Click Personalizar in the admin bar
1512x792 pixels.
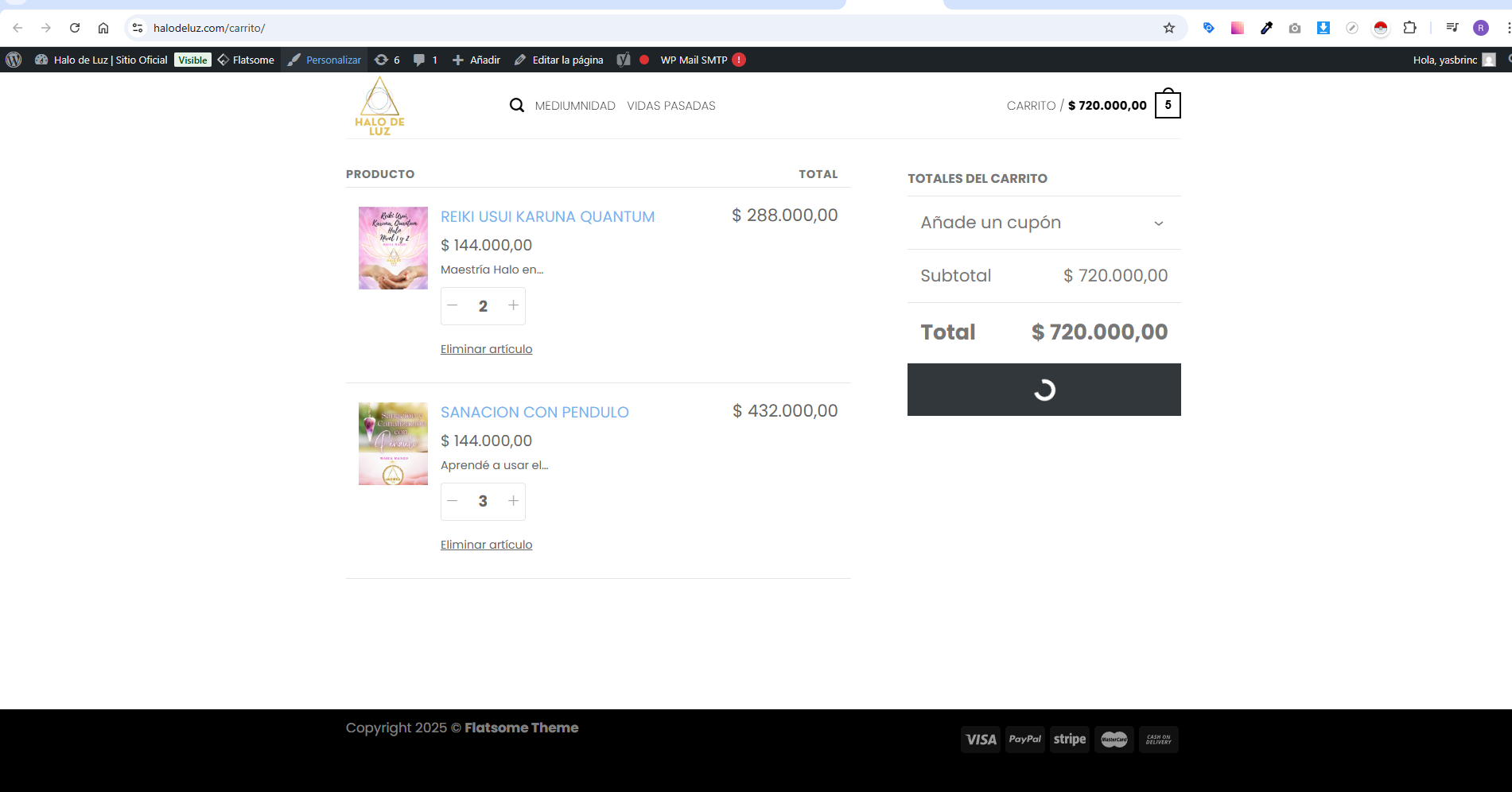click(325, 60)
